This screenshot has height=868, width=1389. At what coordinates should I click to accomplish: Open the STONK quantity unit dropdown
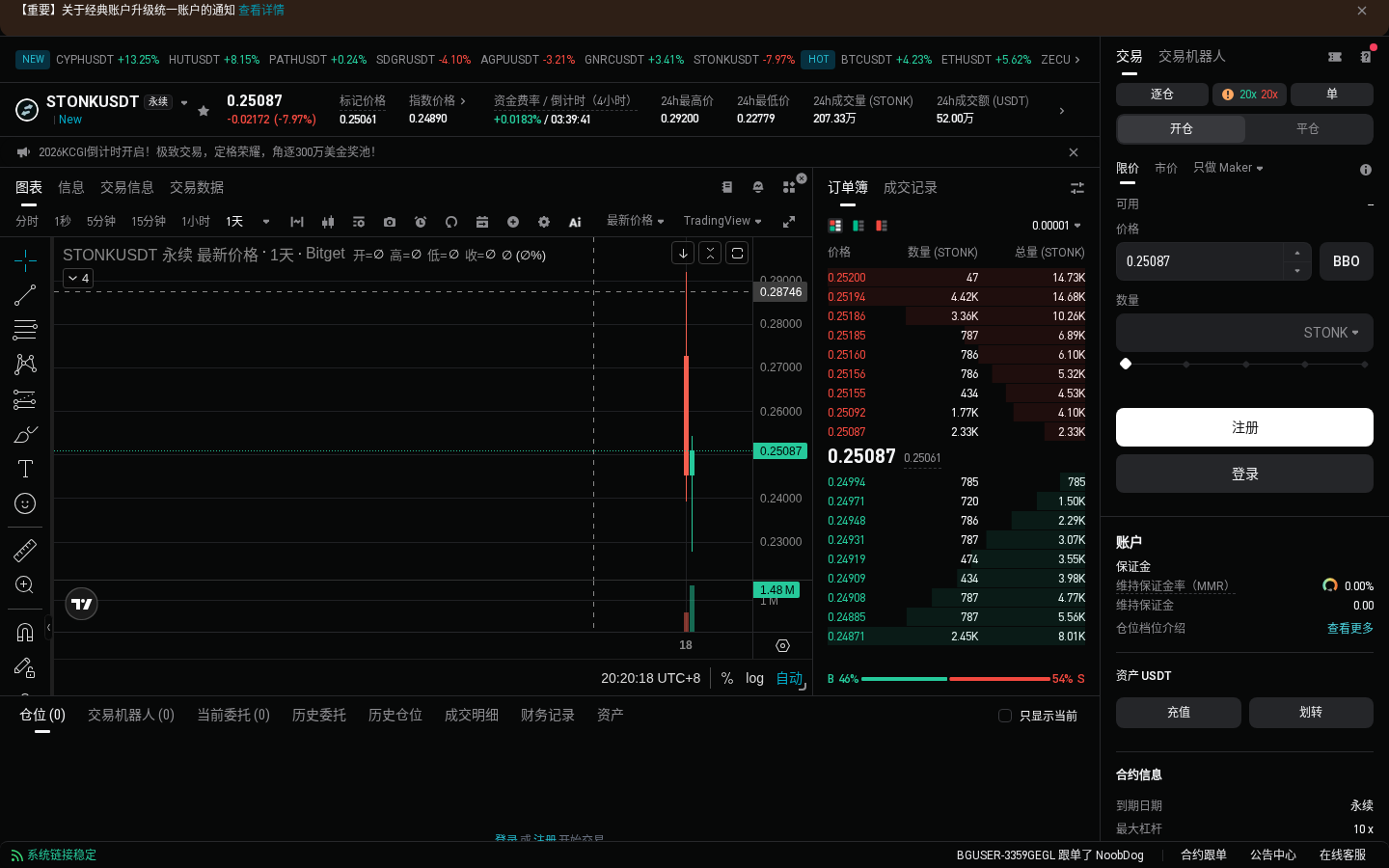[x=1331, y=333]
